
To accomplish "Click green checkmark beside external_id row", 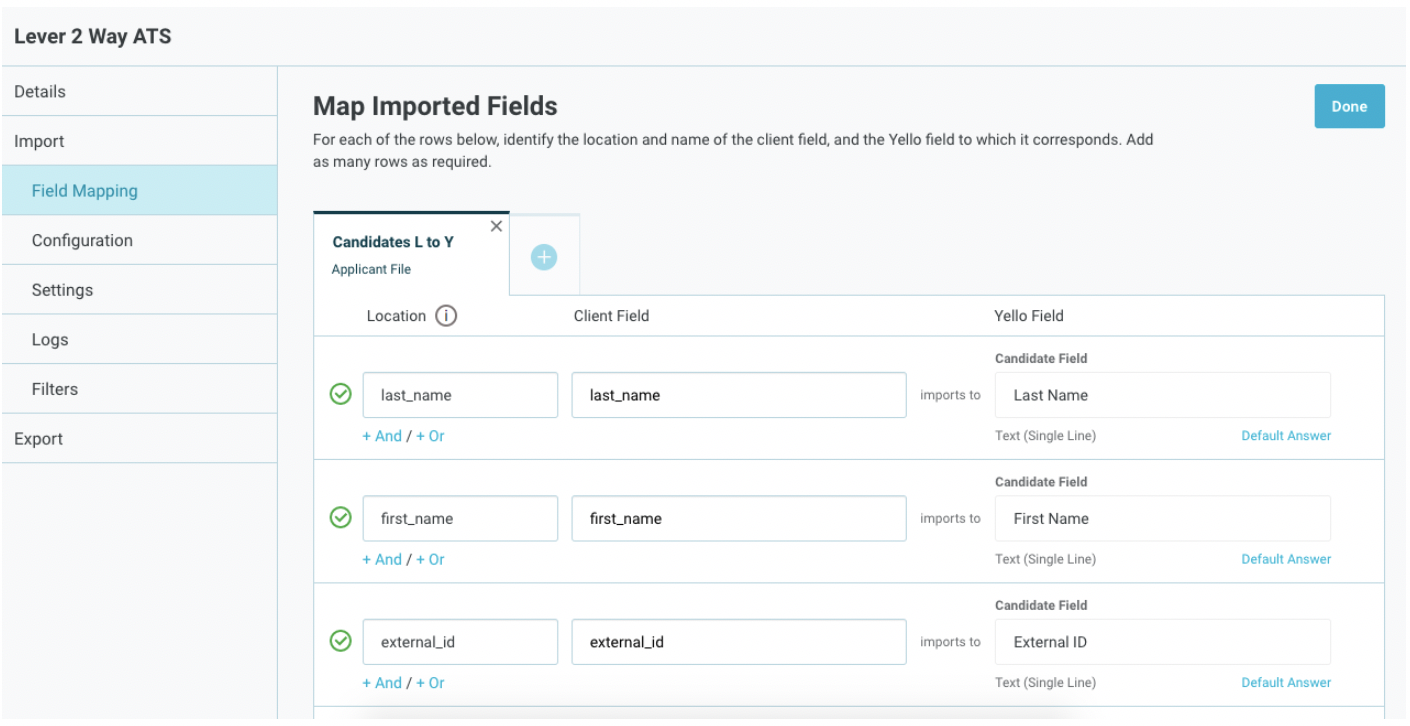I will 340,641.
